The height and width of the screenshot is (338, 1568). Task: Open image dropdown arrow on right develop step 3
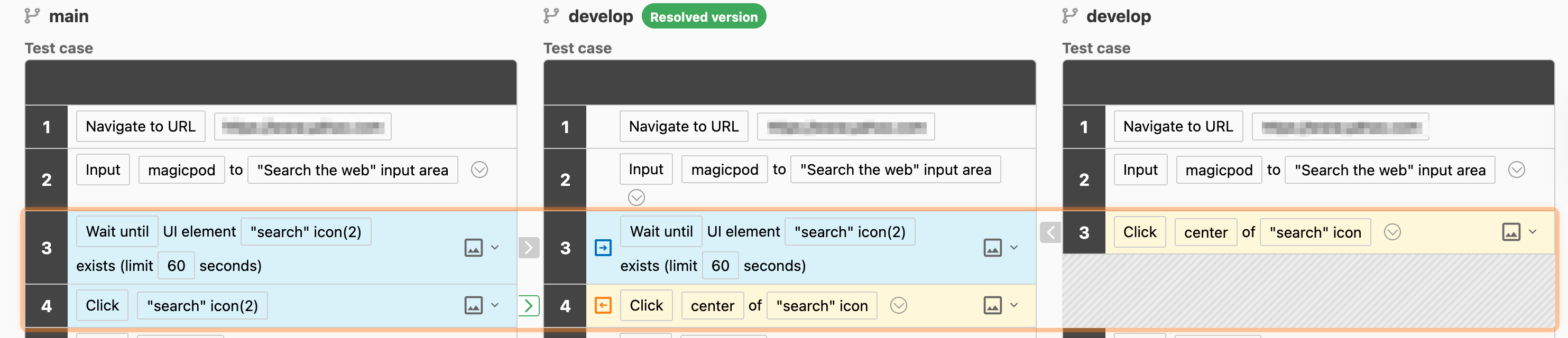tap(1533, 232)
